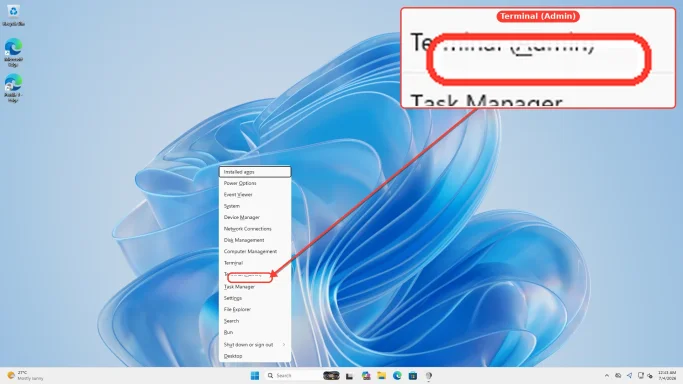
Task: Open the network tray icon
Action: pyautogui.click(x=640, y=376)
